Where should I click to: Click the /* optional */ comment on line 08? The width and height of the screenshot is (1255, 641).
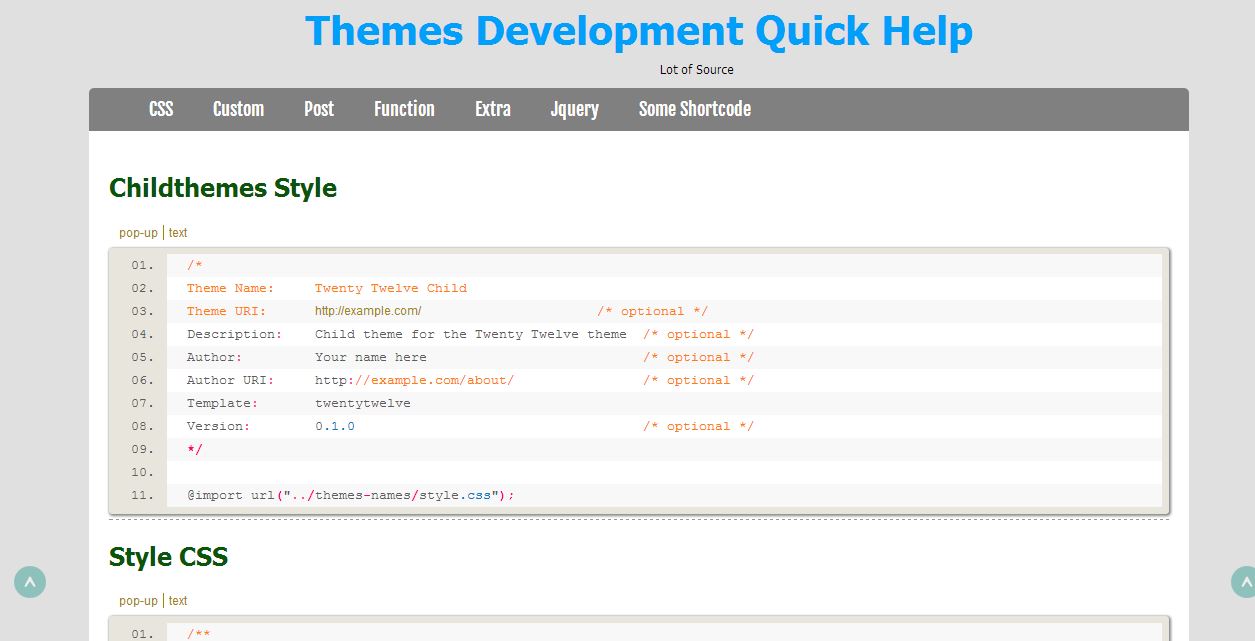[x=699, y=426]
